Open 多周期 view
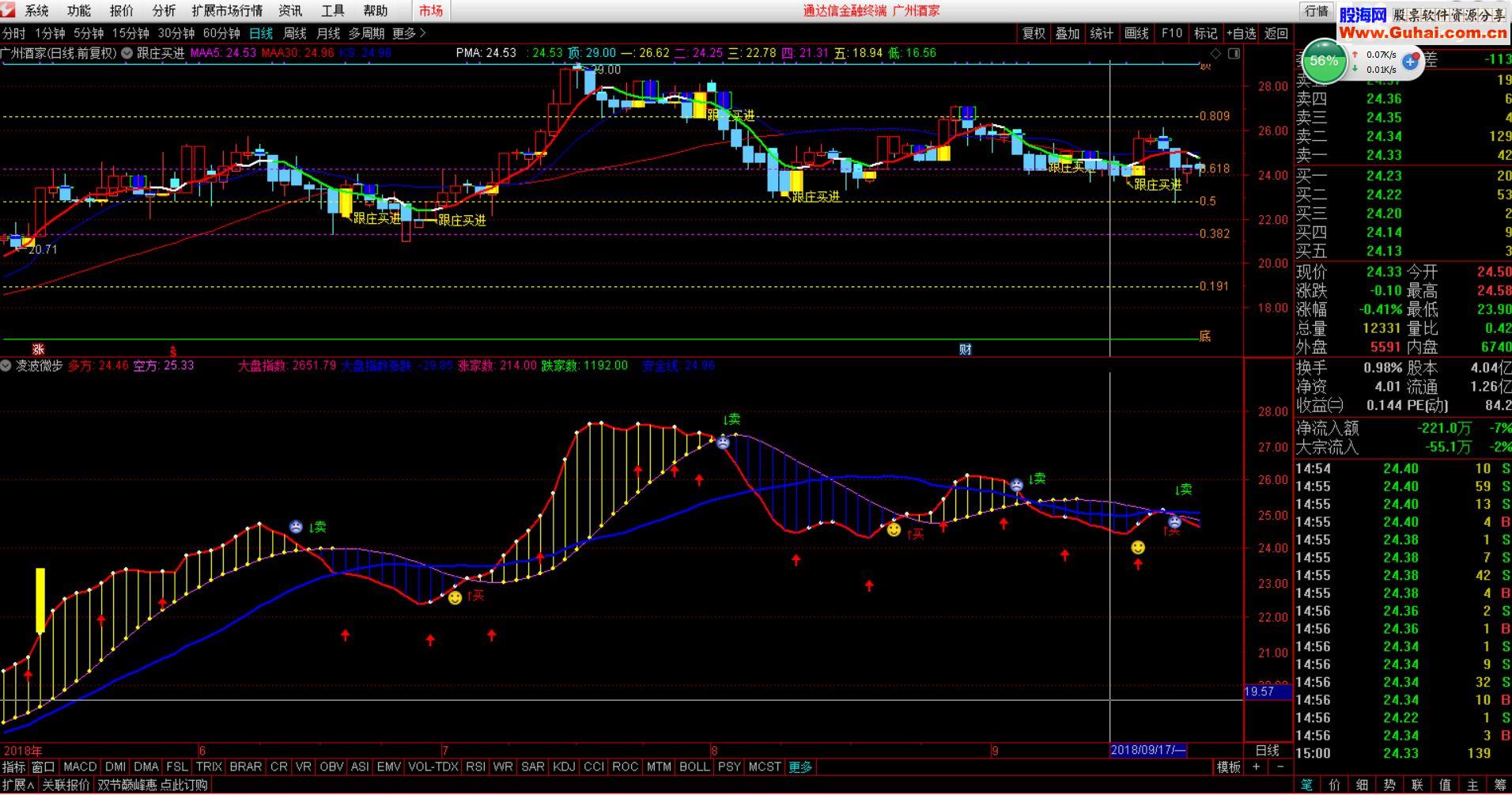 pos(367,33)
